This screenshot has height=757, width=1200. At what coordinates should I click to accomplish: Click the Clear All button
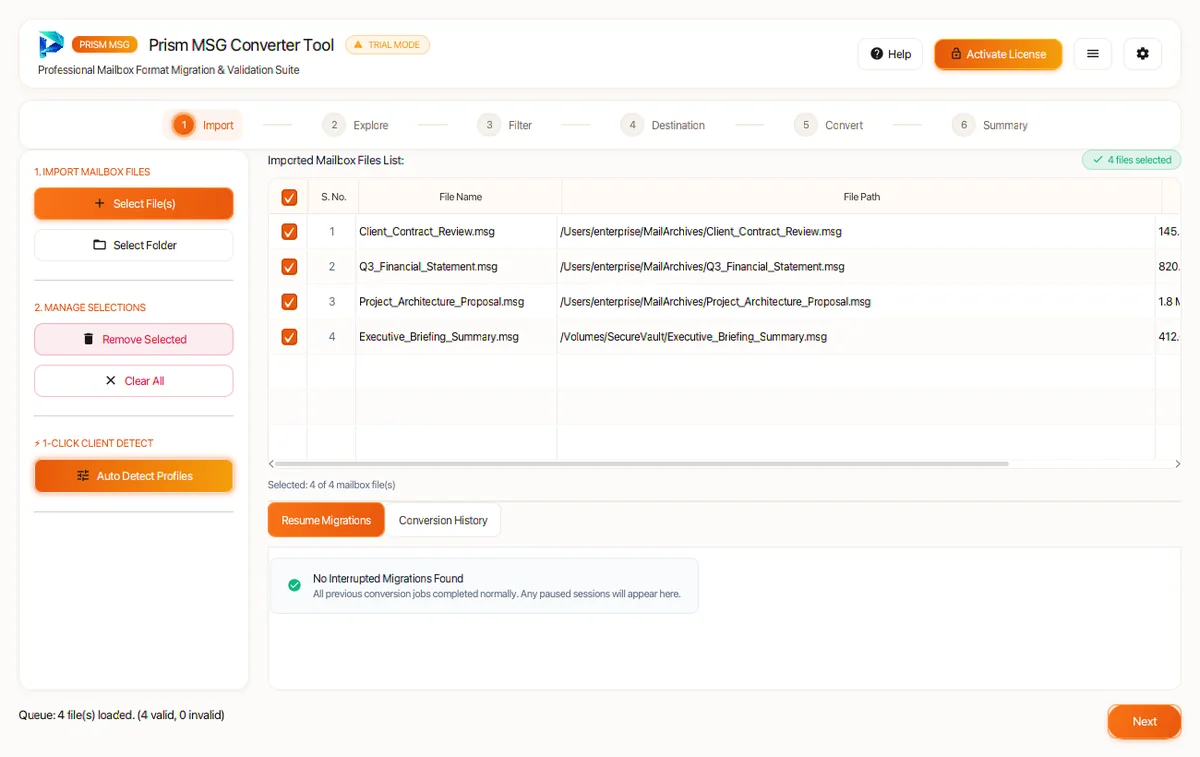(x=134, y=381)
